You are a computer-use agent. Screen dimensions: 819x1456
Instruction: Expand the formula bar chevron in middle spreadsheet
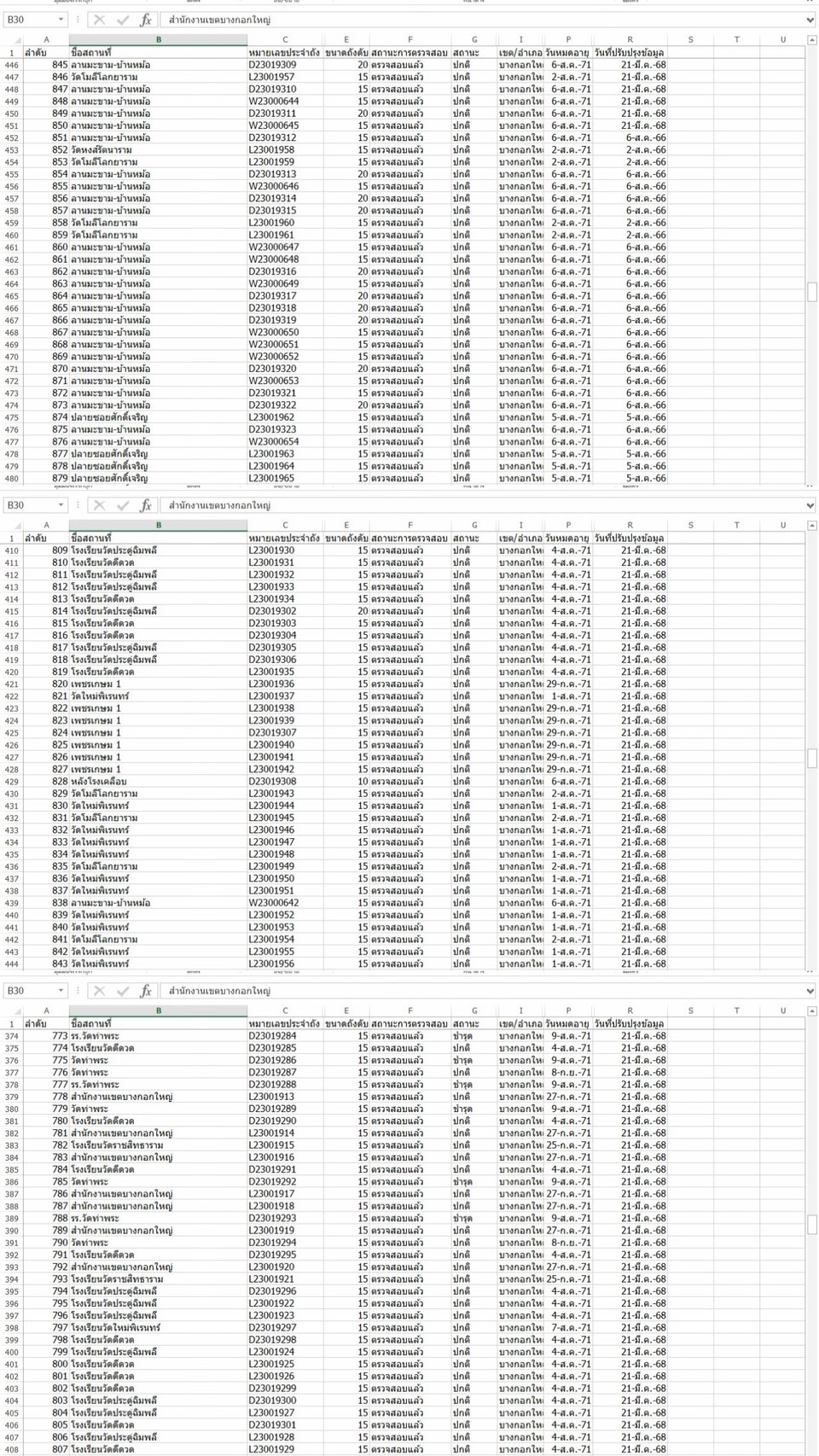point(810,505)
